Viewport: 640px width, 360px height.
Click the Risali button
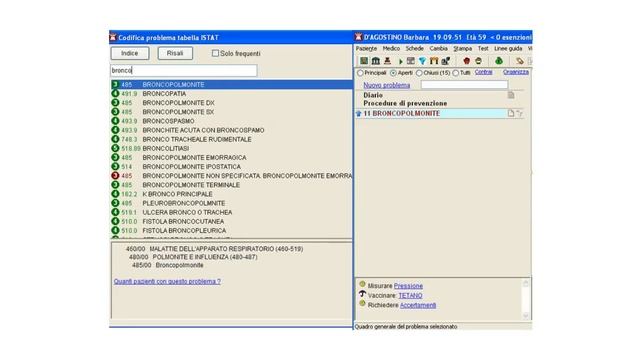[175, 53]
